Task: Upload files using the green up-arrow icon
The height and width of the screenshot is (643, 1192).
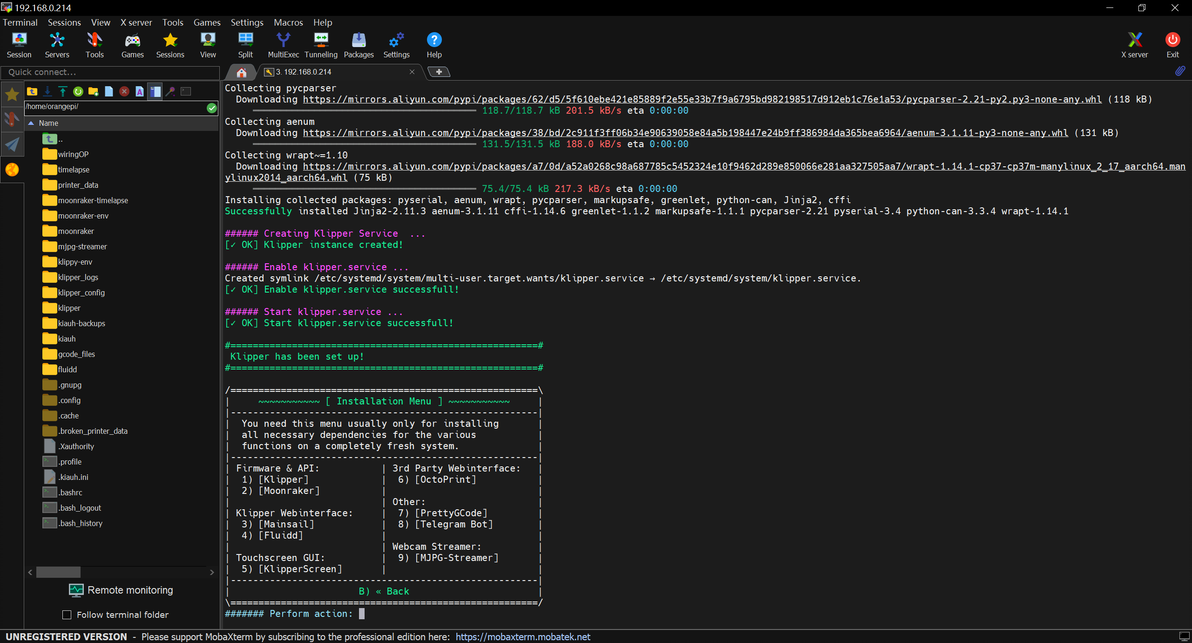Action: pos(62,92)
